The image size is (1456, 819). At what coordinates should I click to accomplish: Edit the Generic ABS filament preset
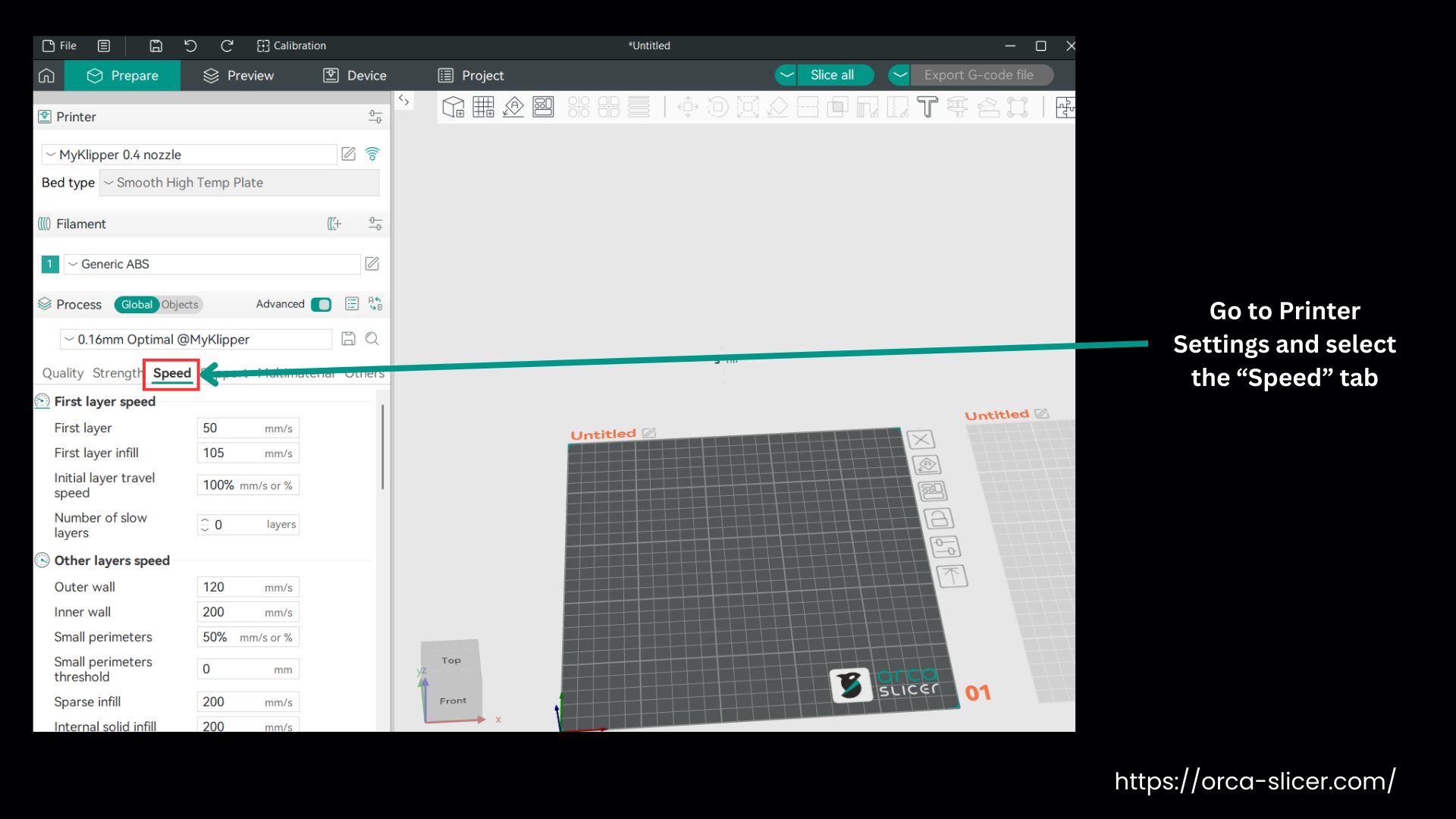(372, 264)
